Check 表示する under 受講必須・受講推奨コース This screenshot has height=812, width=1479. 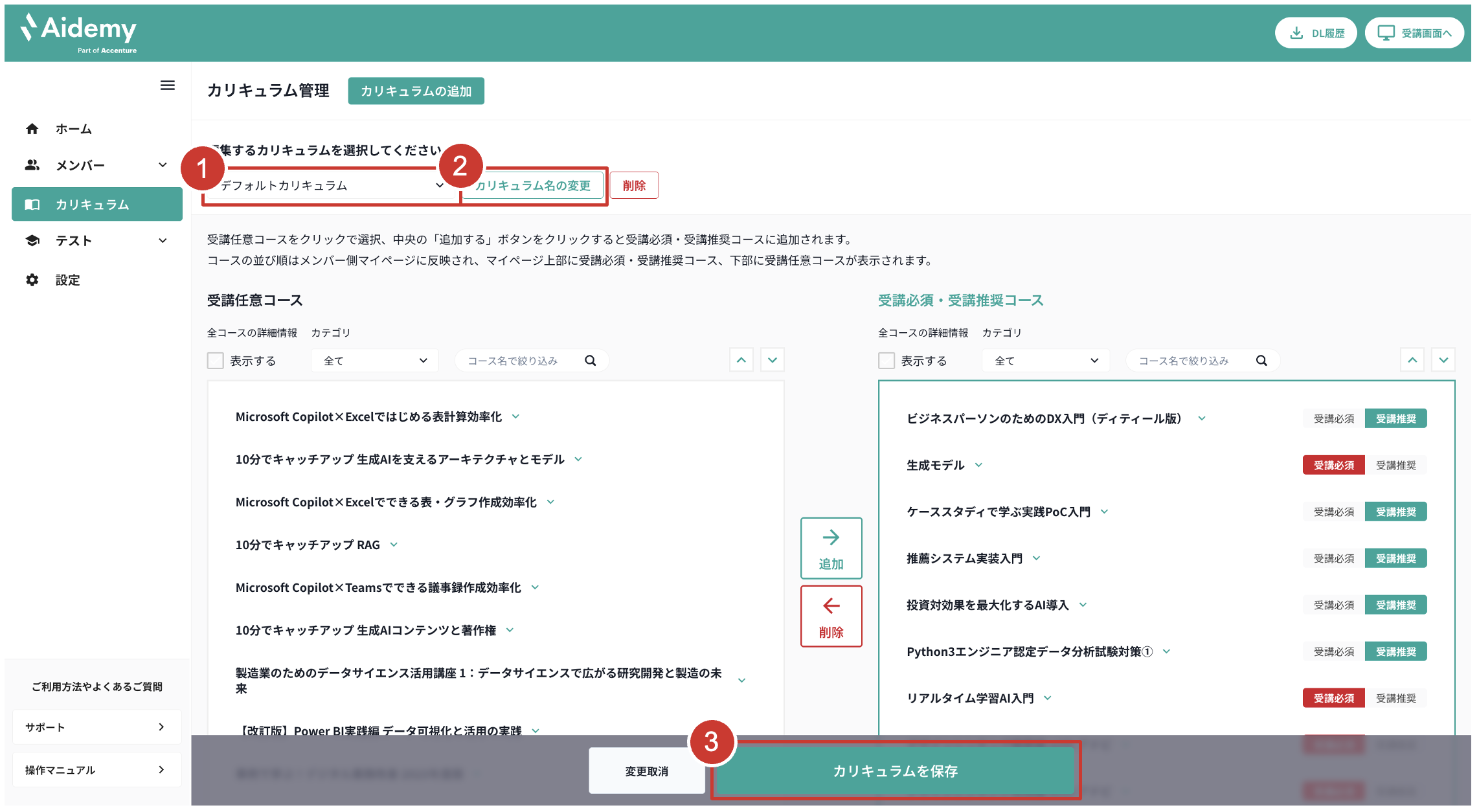click(886, 361)
